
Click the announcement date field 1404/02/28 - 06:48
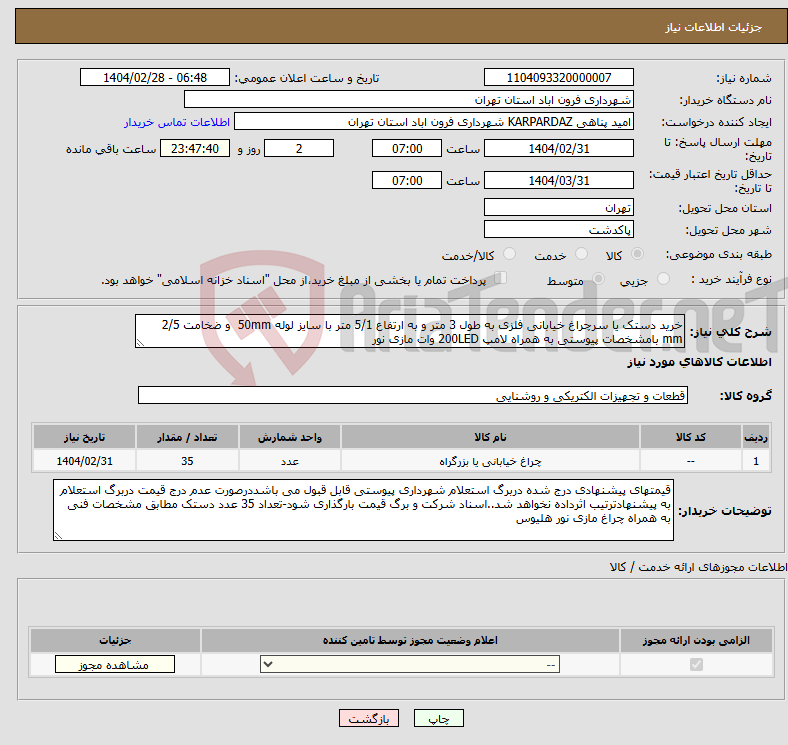155,77
